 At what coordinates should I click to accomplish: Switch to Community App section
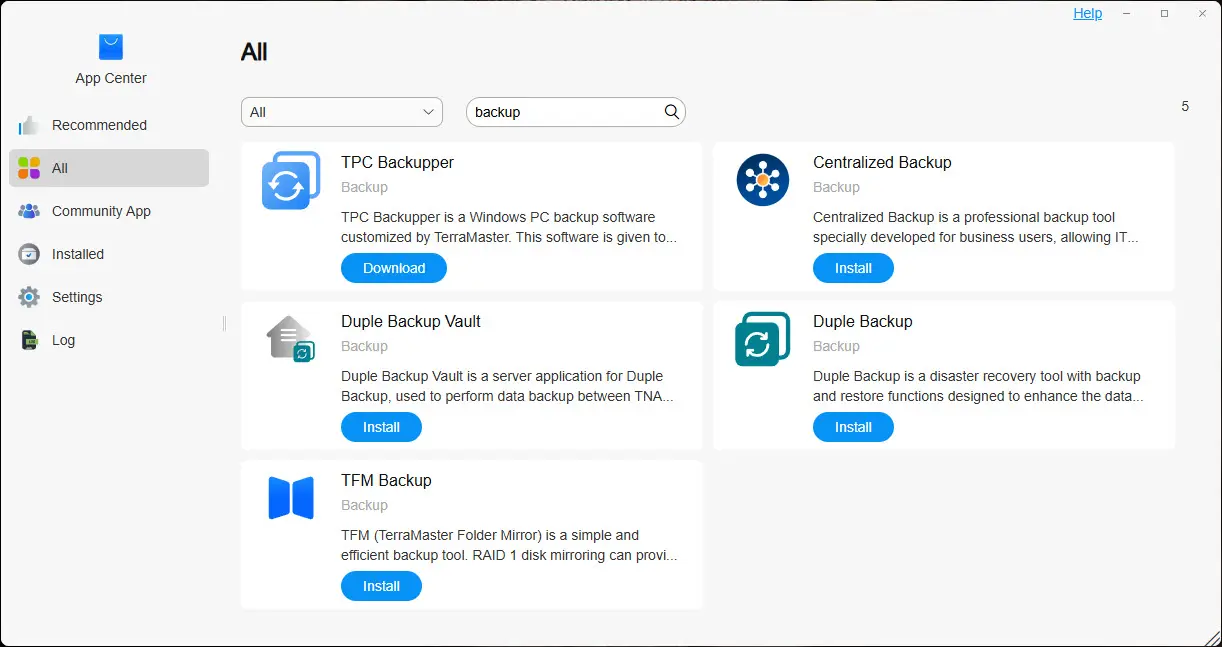[x=101, y=211]
